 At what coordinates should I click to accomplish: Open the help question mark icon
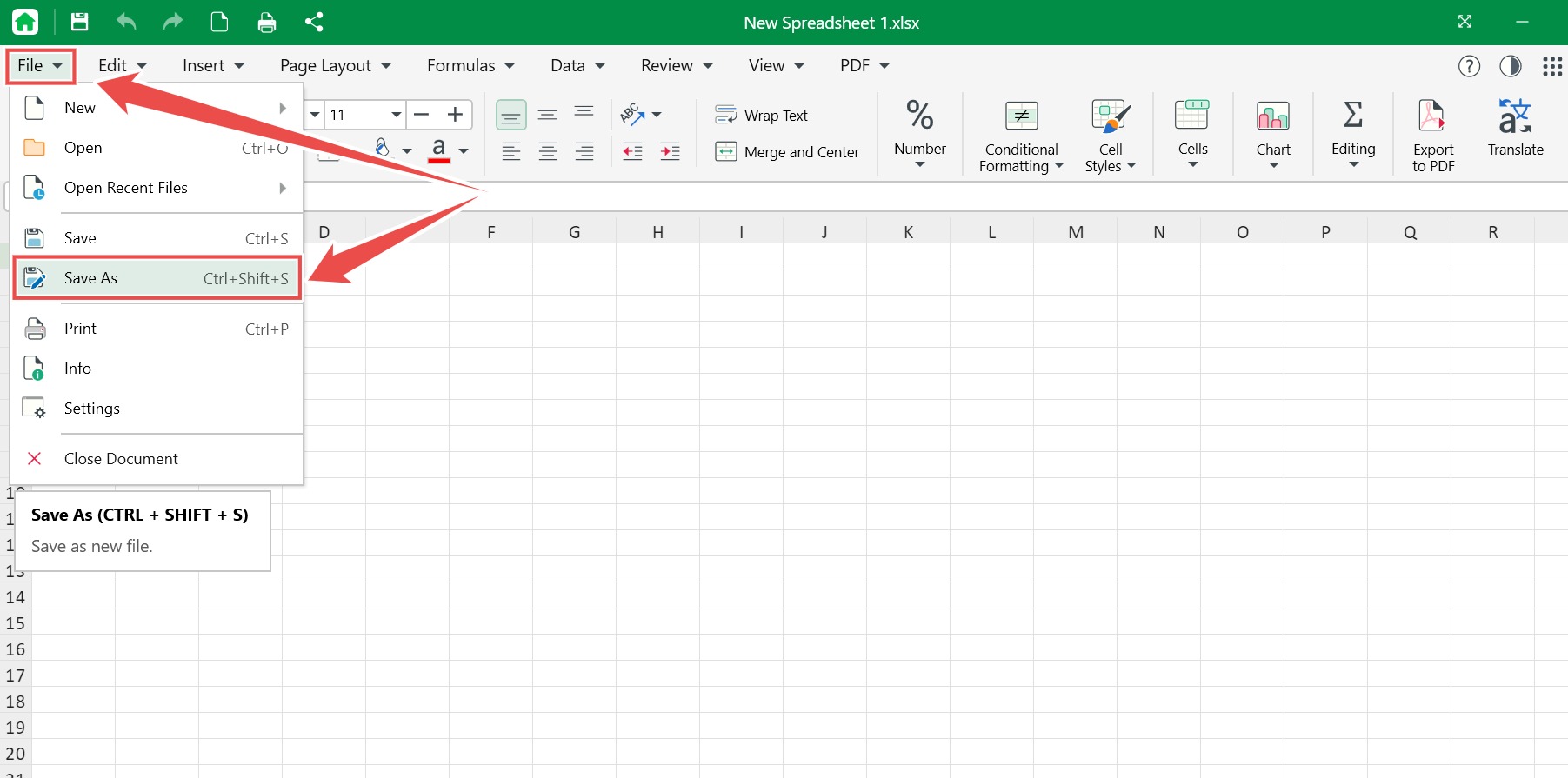(x=1469, y=66)
